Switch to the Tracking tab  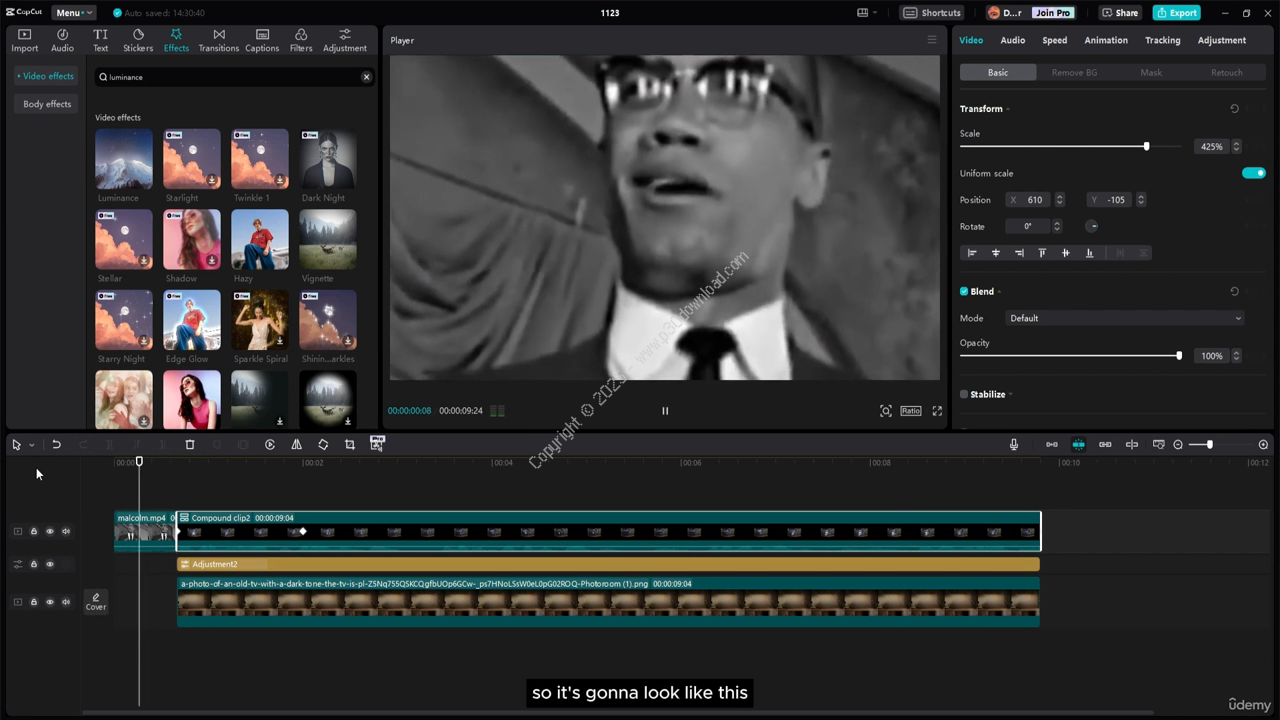1163,40
